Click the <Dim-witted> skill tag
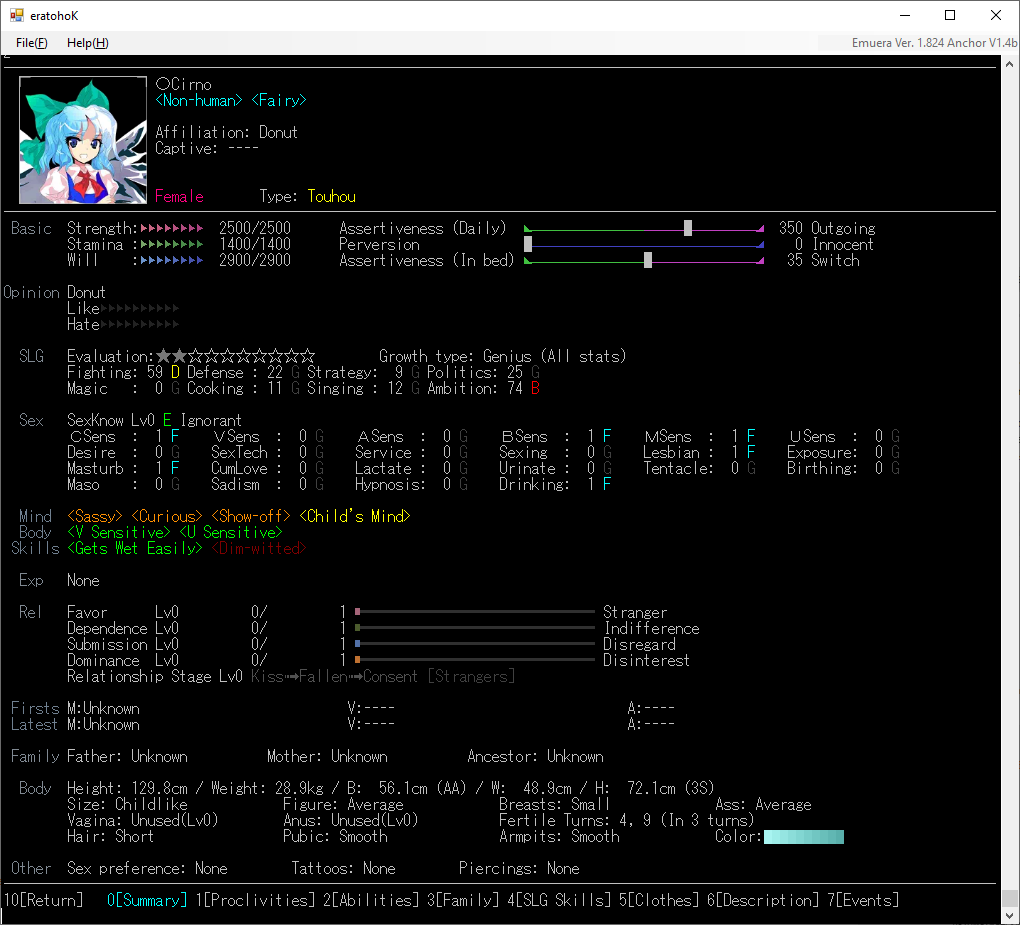This screenshot has width=1020, height=925. (259, 548)
